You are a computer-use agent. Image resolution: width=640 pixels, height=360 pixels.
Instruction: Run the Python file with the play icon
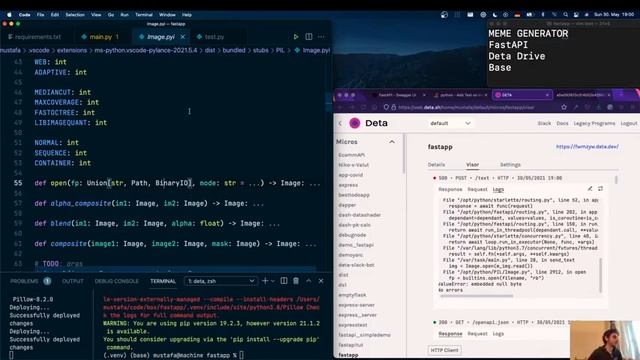click(296, 37)
